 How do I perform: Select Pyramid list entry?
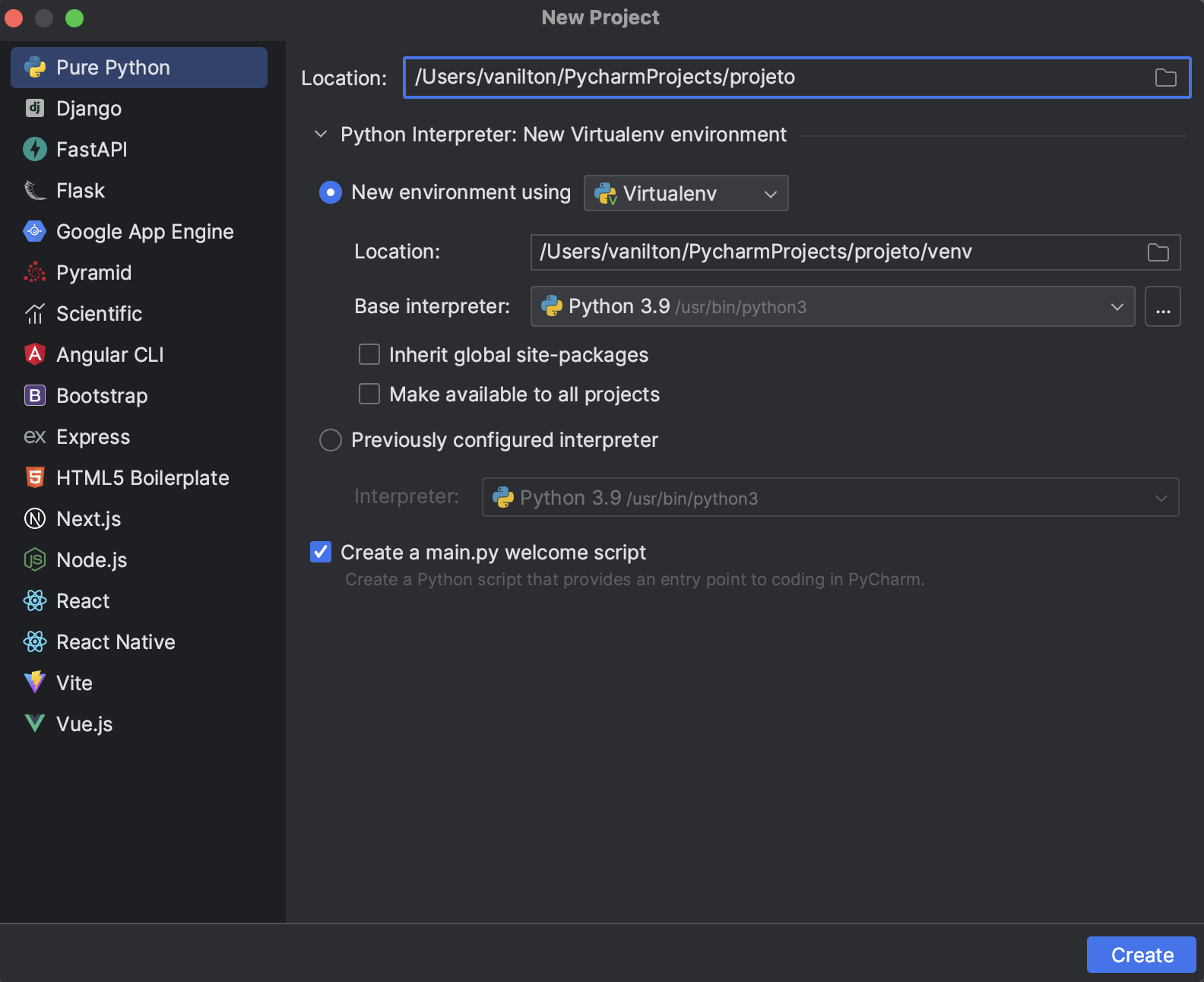pos(139,273)
